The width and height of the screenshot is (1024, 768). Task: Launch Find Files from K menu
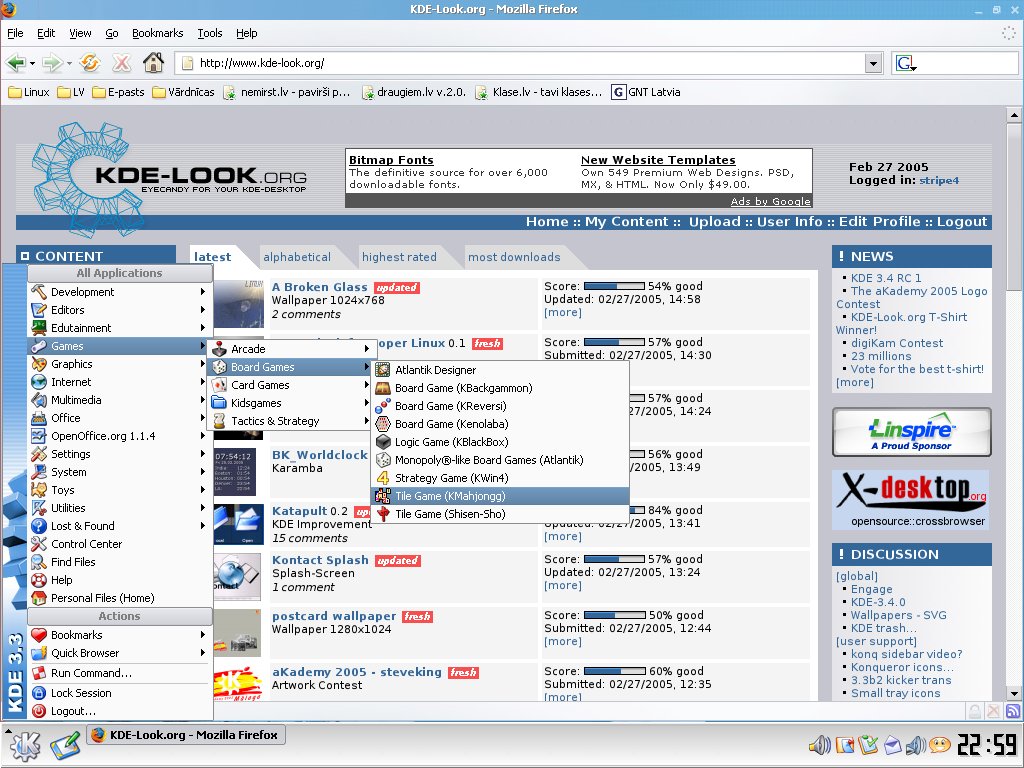(121, 562)
